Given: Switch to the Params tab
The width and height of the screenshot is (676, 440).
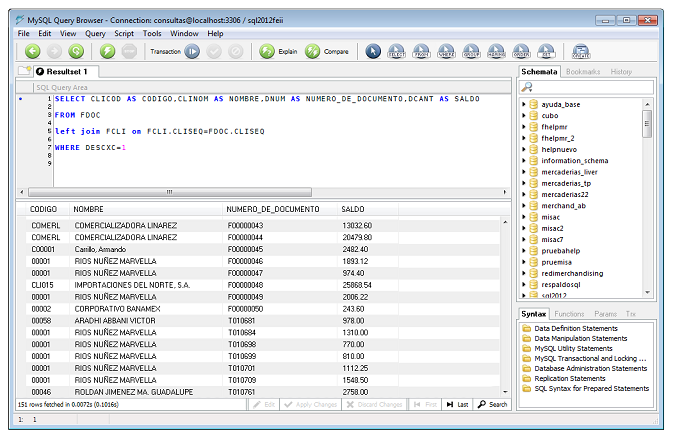Looking at the screenshot, I should pyautogui.click(x=605, y=314).
